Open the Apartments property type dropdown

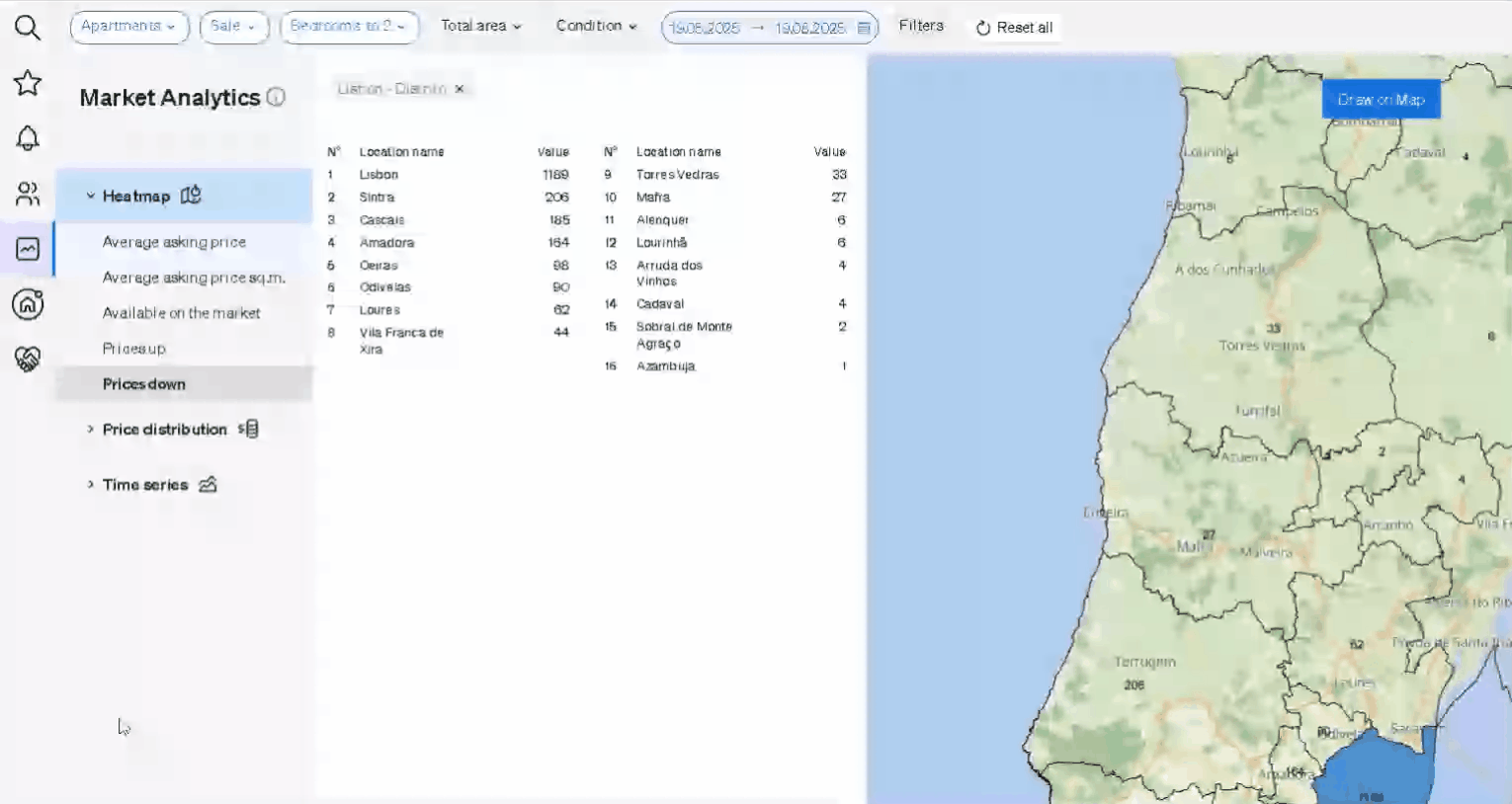[128, 27]
